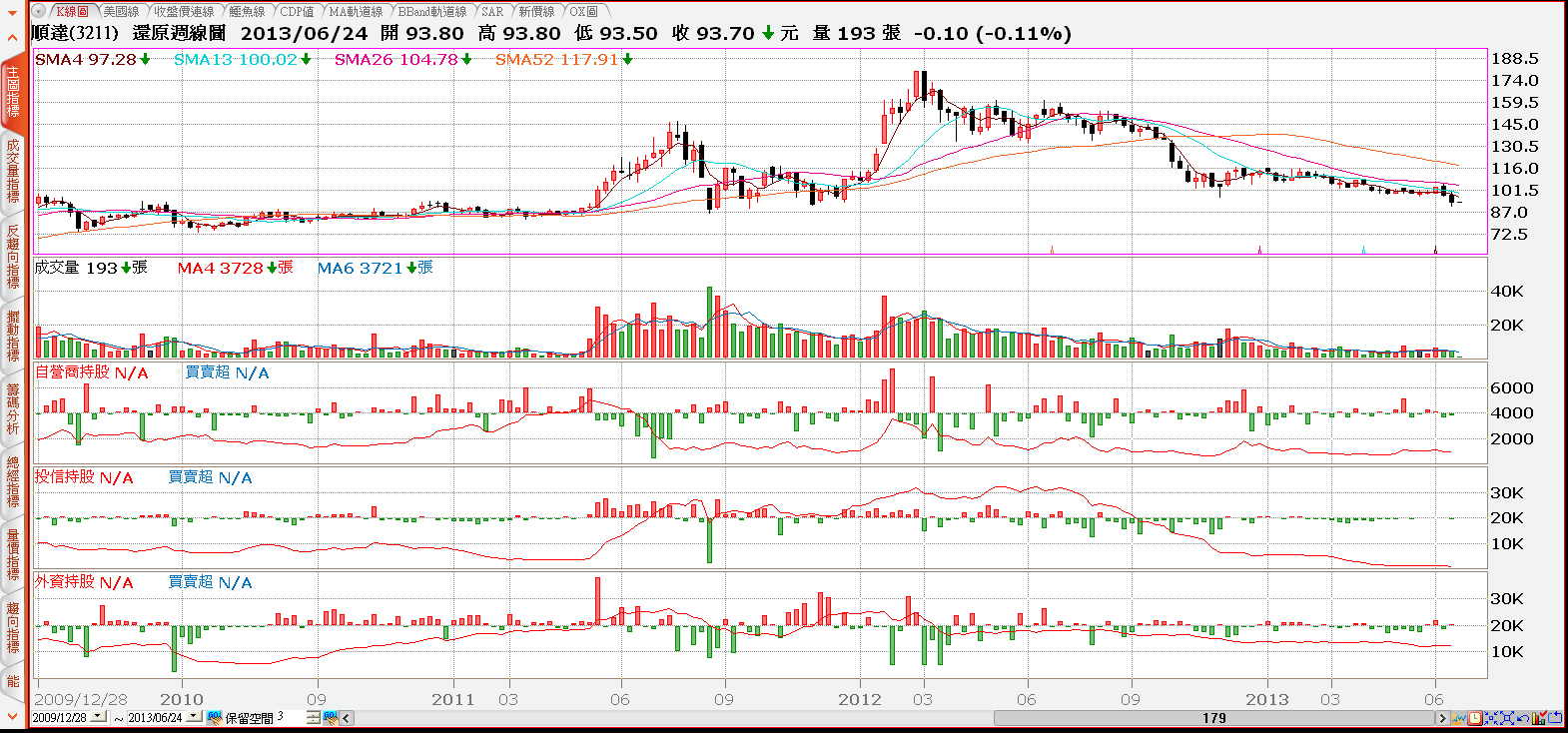This screenshot has width=1568, height=733.
Task: Click the blue export arrow icon
Action: [1555, 718]
